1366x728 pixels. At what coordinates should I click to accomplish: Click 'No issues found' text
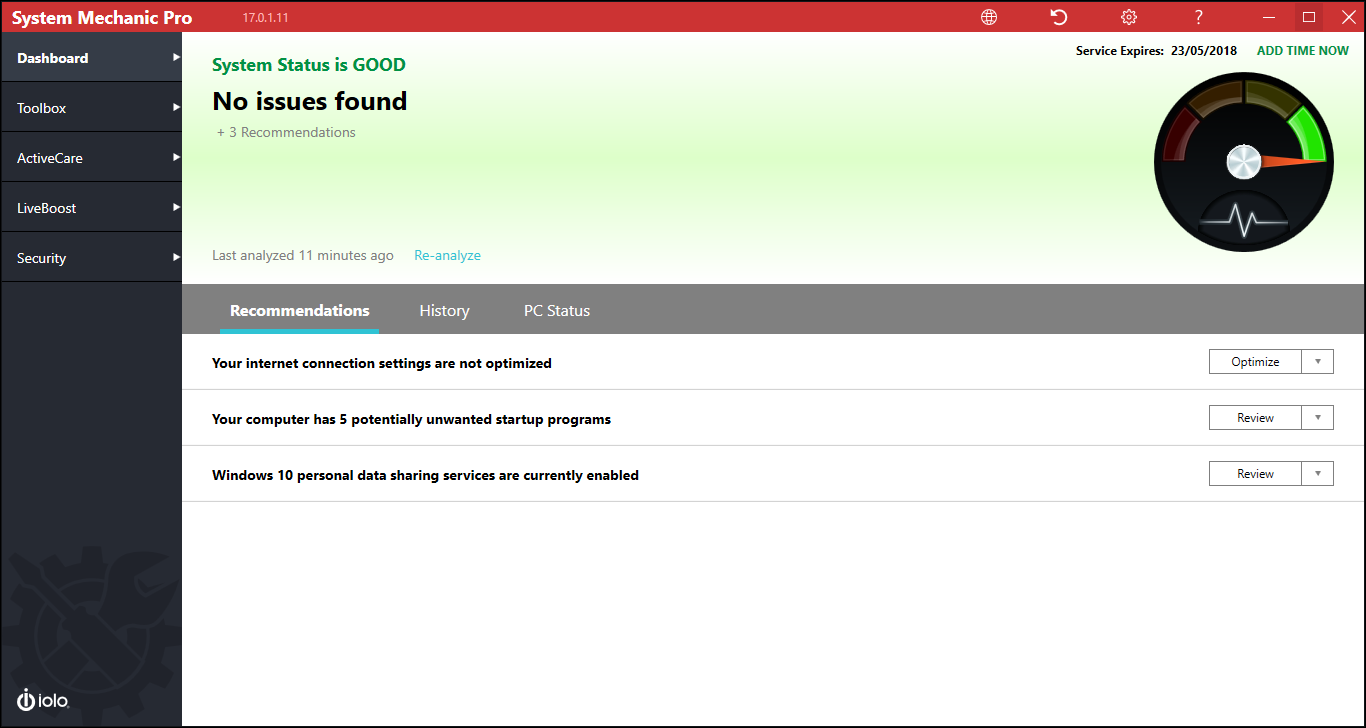click(x=310, y=101)
